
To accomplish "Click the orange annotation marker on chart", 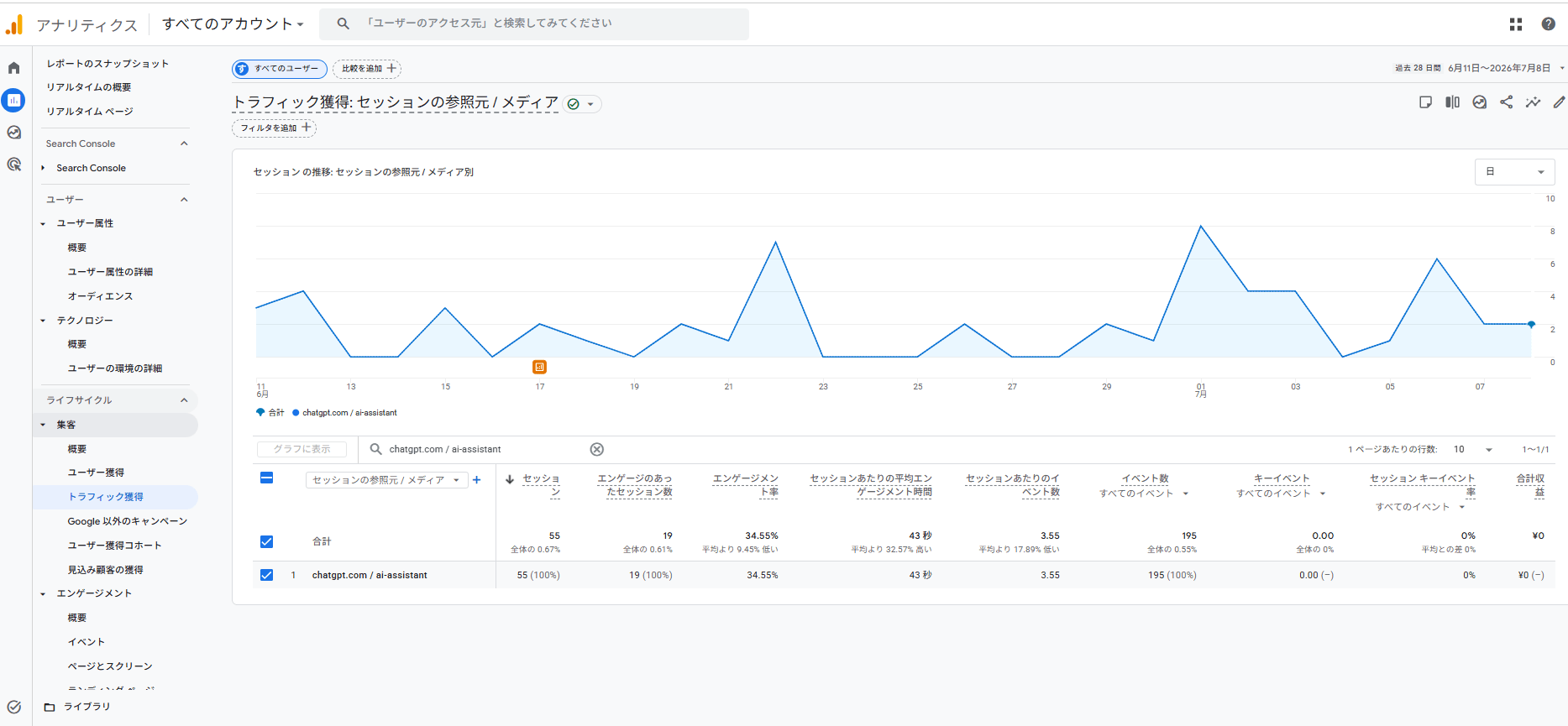I will [540, 367].
